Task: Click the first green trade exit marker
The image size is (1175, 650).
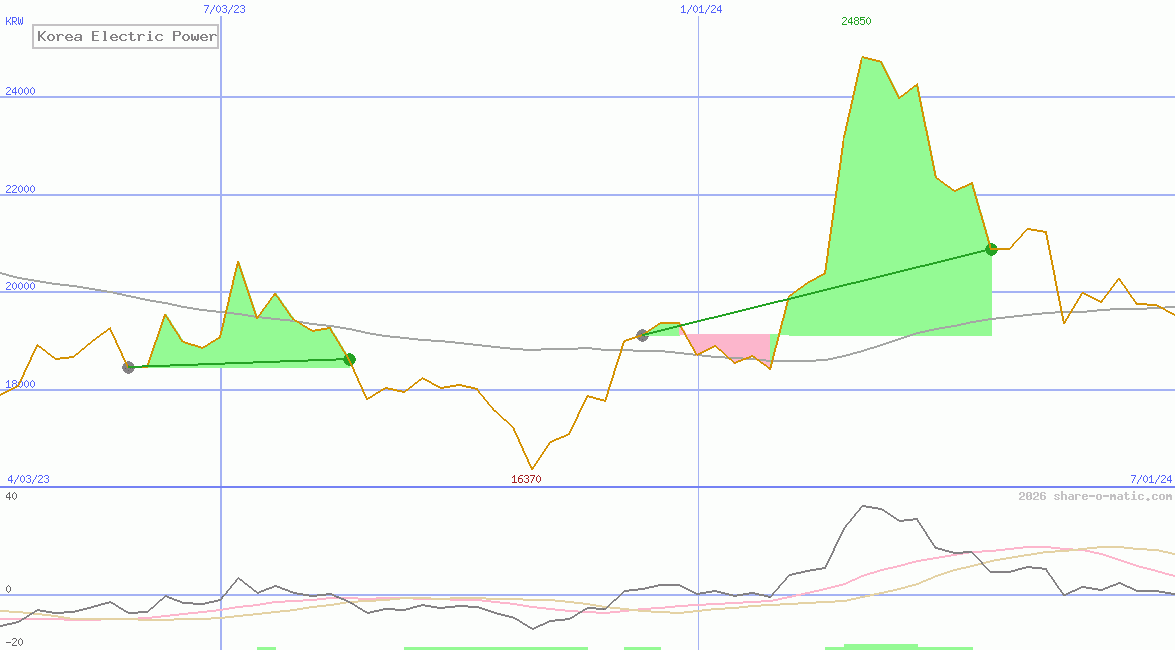Action: pos(349,359)
